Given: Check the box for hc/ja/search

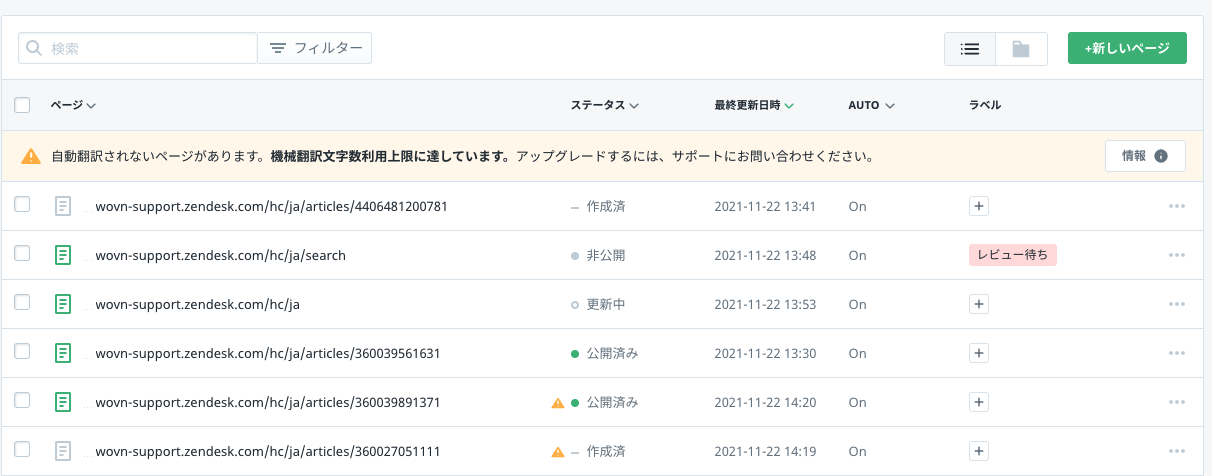Looking at the screenshot, I should (x=22, y=253).
